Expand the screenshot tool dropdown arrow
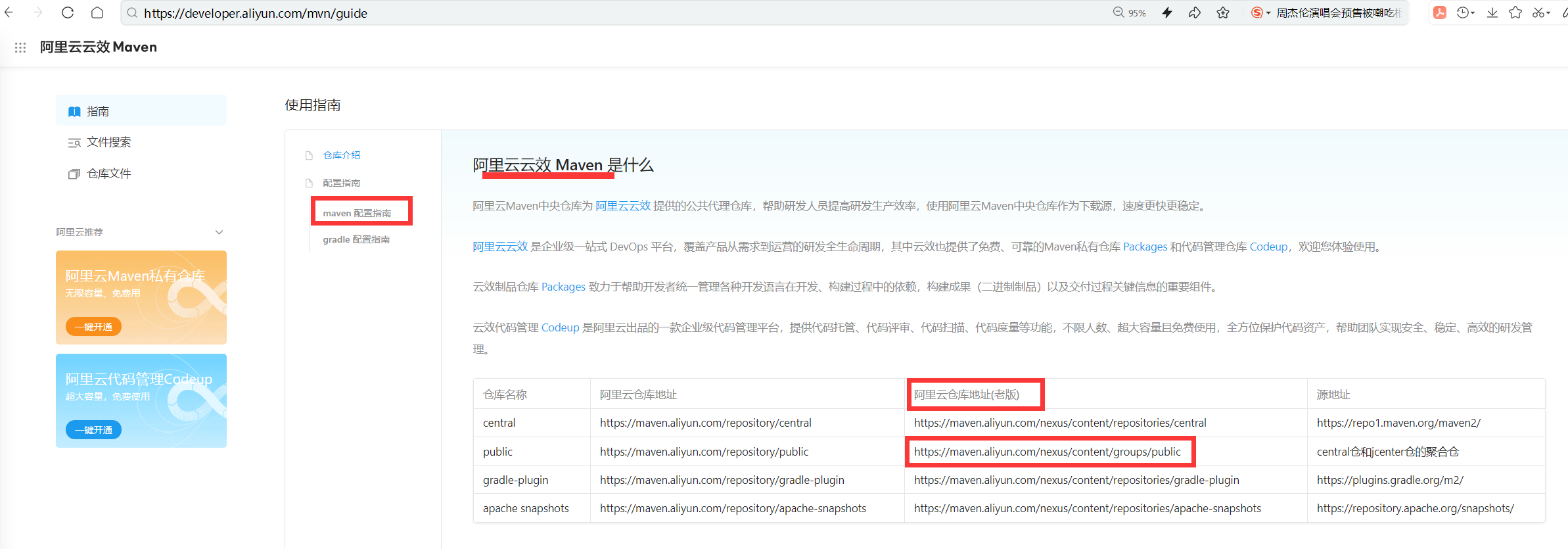 (x=1548, y=13)
